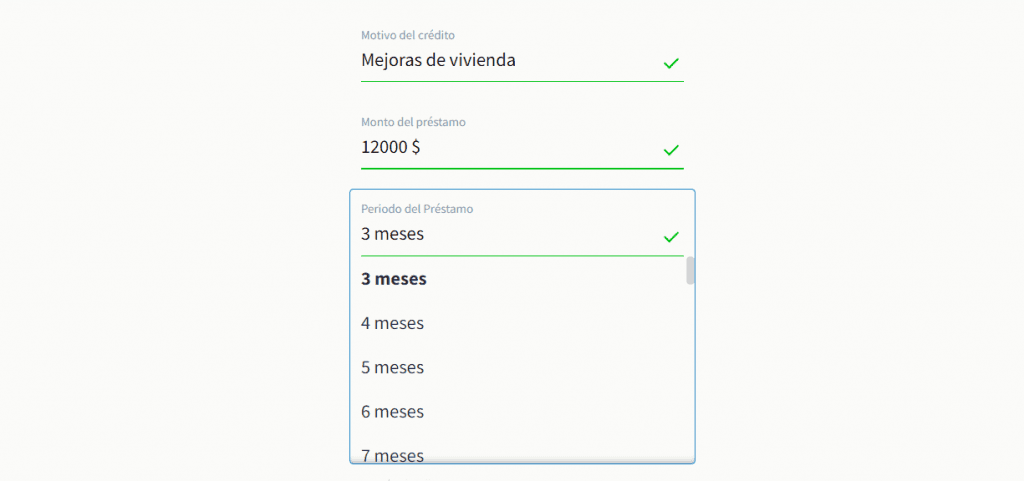1024x481 pixels.
Task: Select 6 meses in the dropdown list
Action: click(392, 411)
